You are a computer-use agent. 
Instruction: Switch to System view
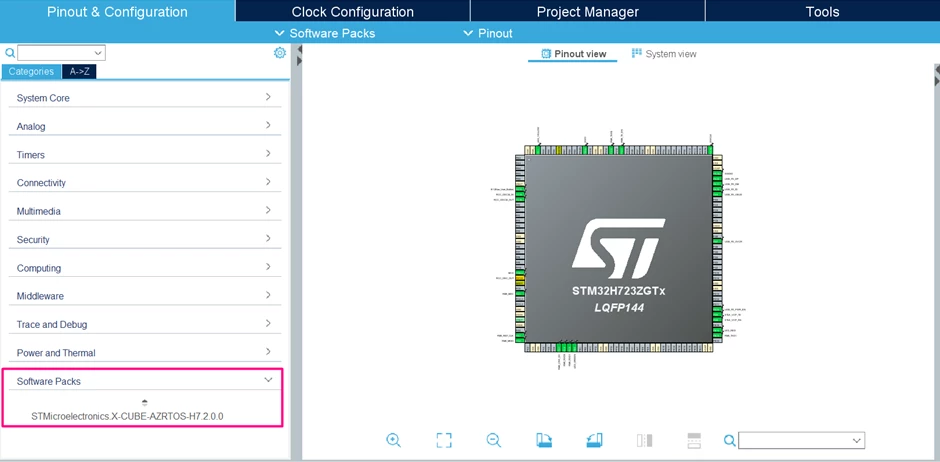coord(664,54)
